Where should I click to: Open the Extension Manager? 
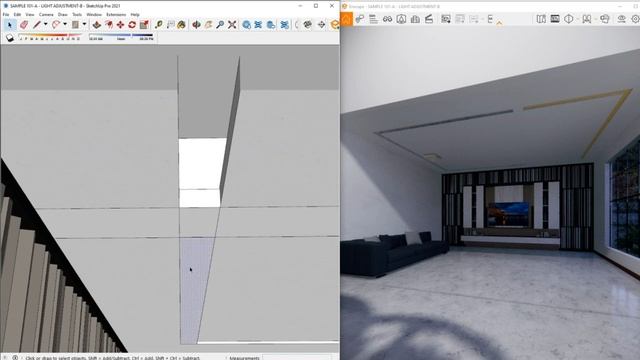[x=284, y=25]
